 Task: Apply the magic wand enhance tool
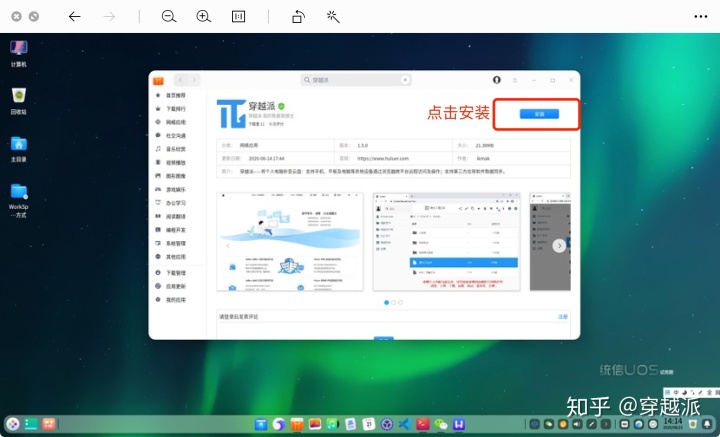pos(333,17)
